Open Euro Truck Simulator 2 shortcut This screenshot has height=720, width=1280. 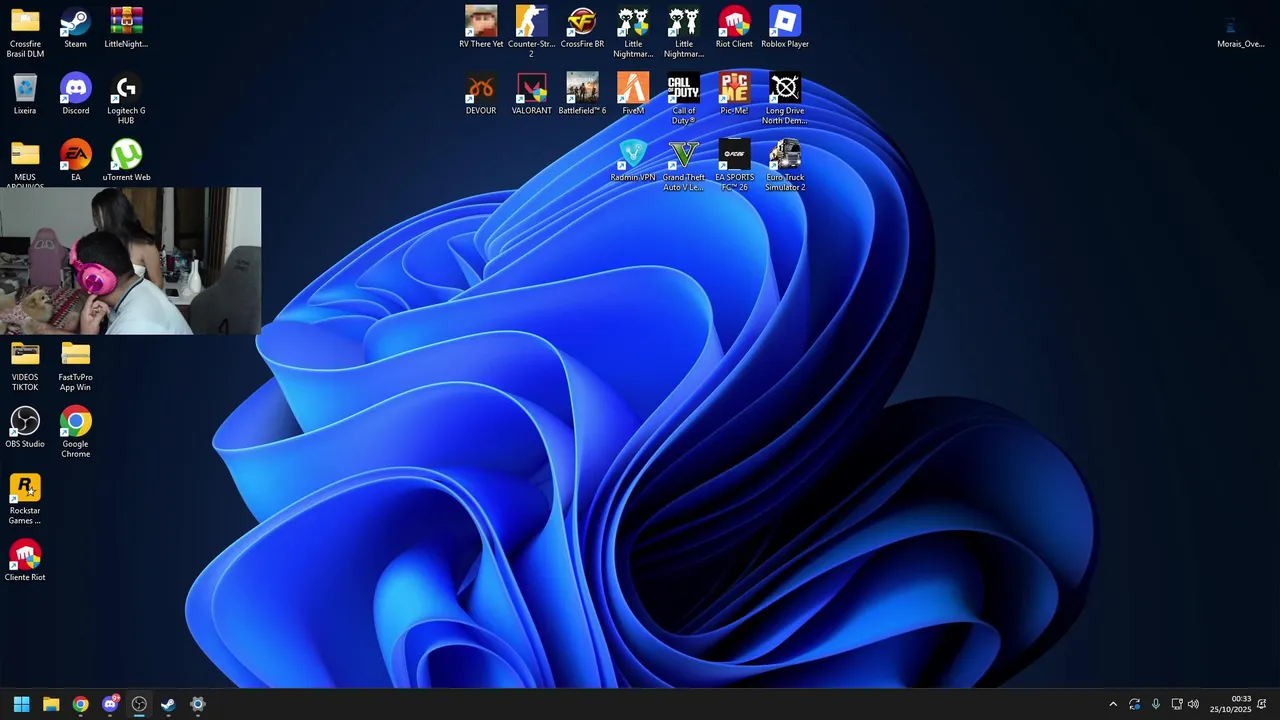[x=785, y=166]
